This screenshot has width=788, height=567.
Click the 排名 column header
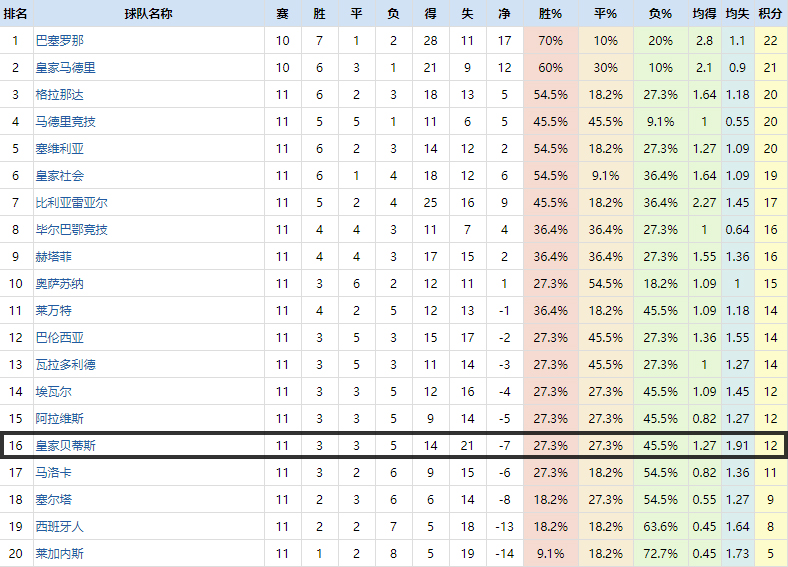15,14
